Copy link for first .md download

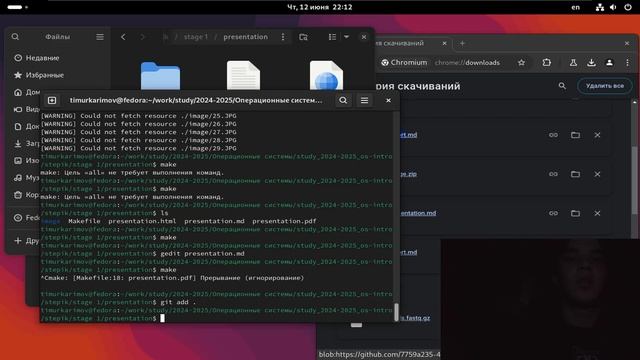pos(553,135)
